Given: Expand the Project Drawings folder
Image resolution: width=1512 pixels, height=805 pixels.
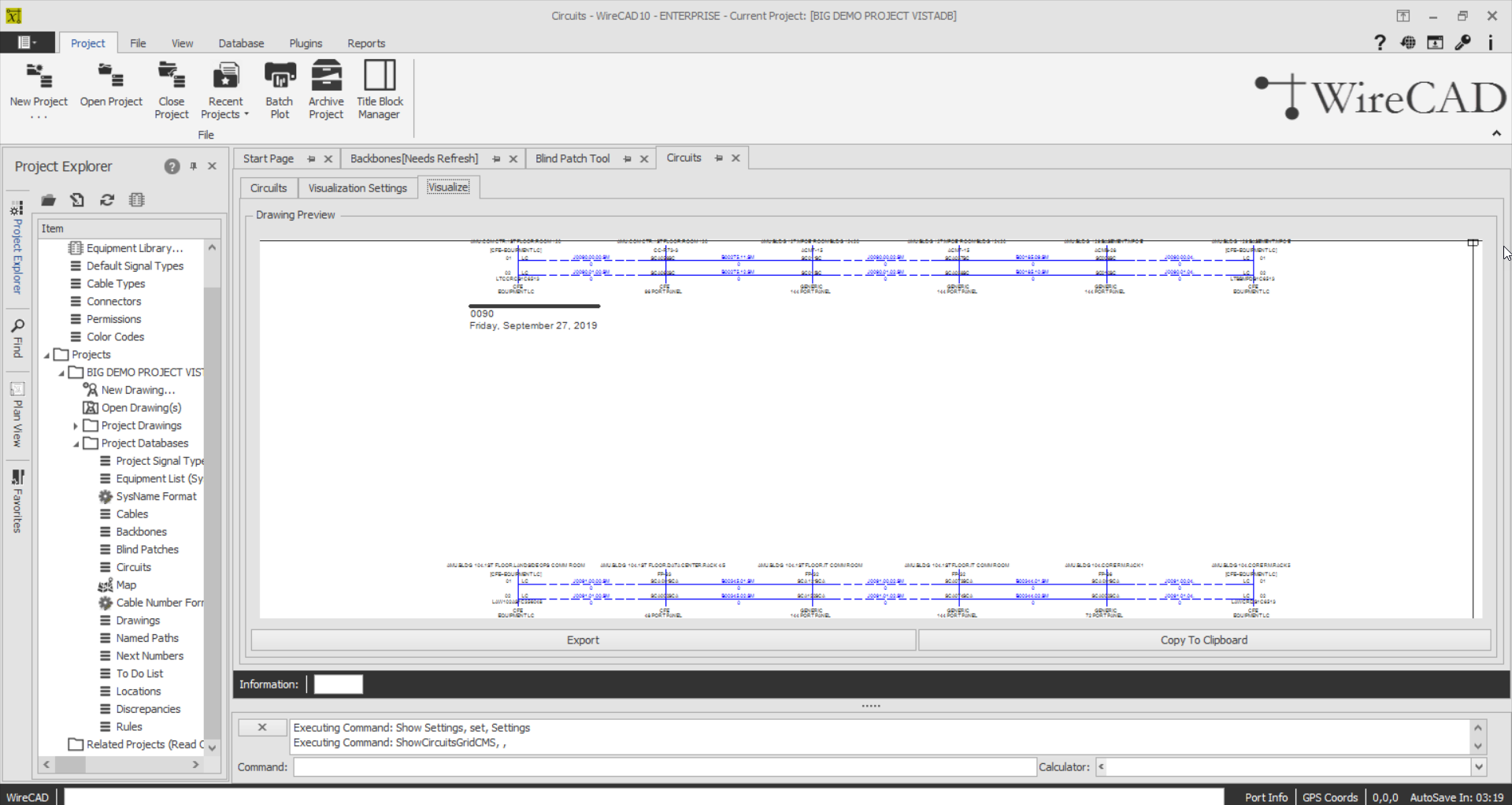Looking at the screenshot, I should click(x=76, y=426).
